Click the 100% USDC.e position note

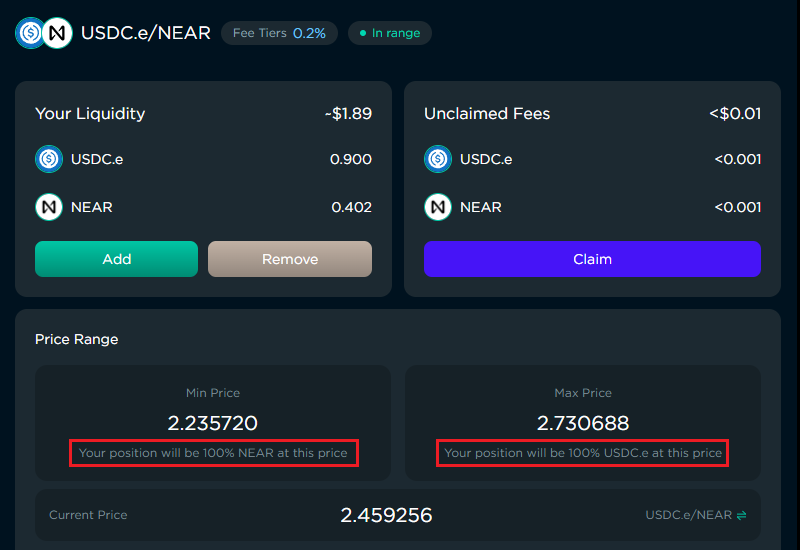pyautogui.click(x=583, y=453)
